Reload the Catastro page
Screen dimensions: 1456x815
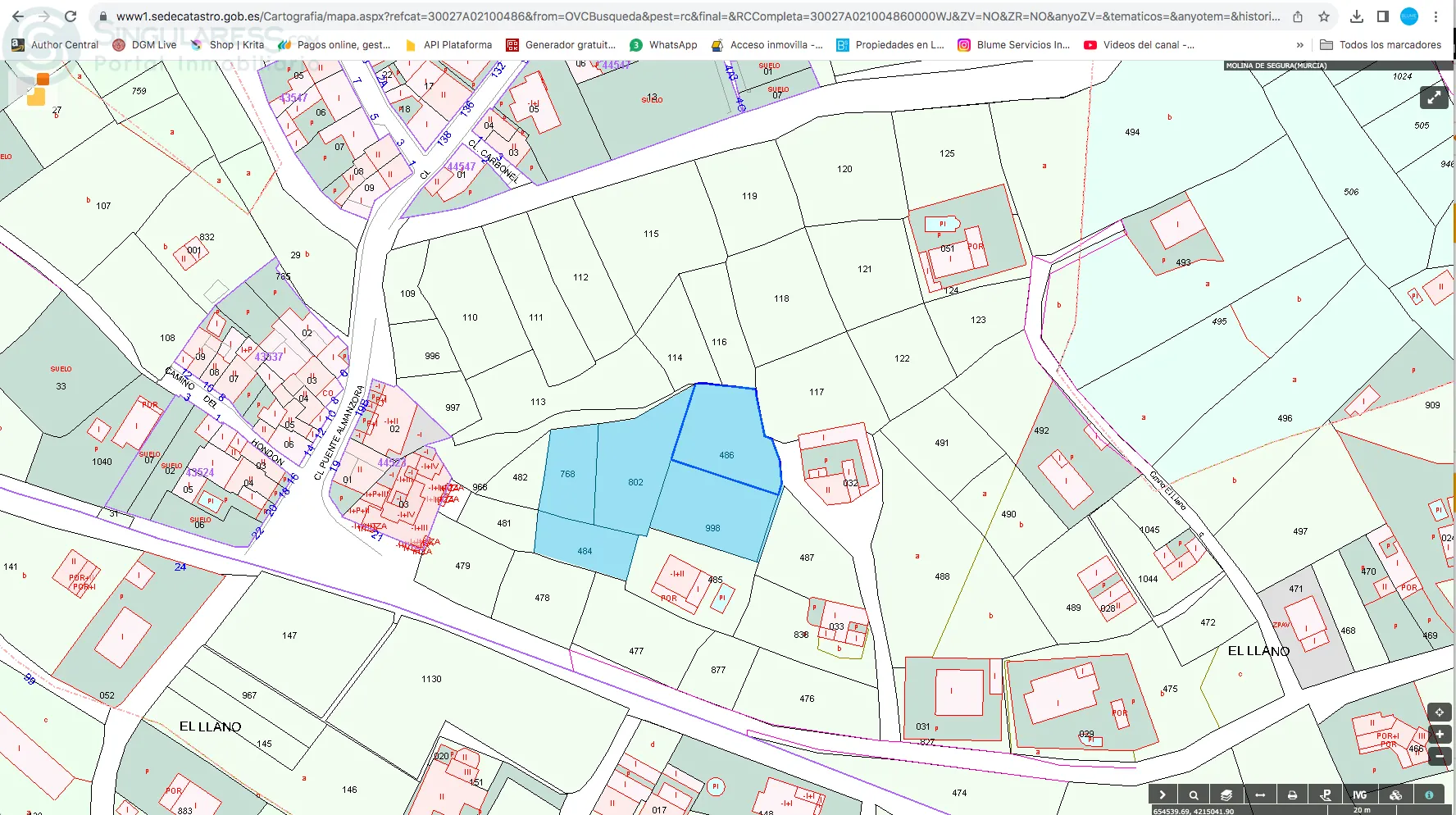pyautogui.click(x=71, y=16)
